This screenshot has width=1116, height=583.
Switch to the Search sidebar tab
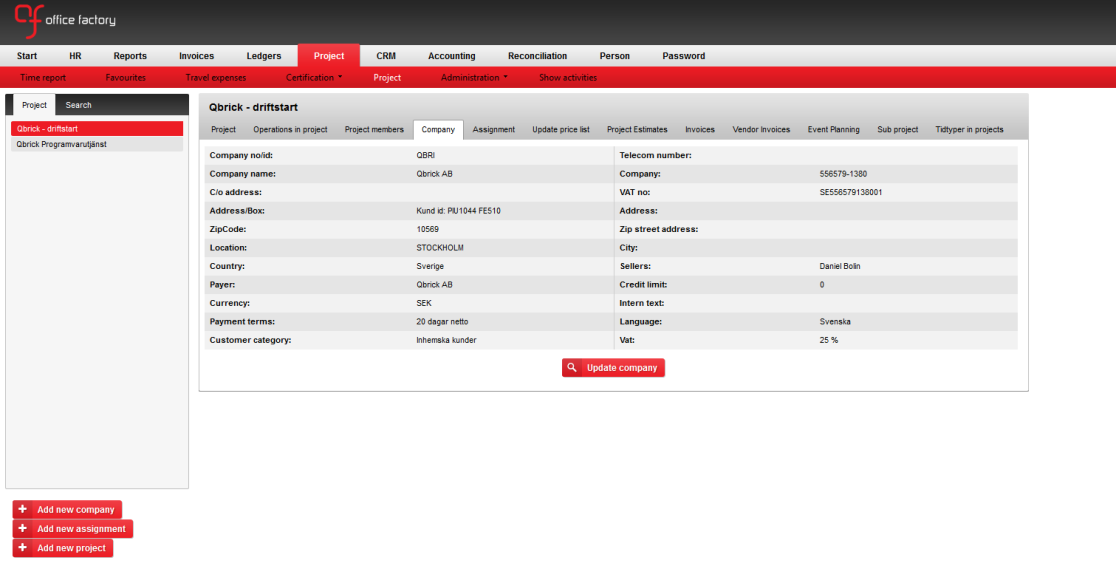coord(78,105)
